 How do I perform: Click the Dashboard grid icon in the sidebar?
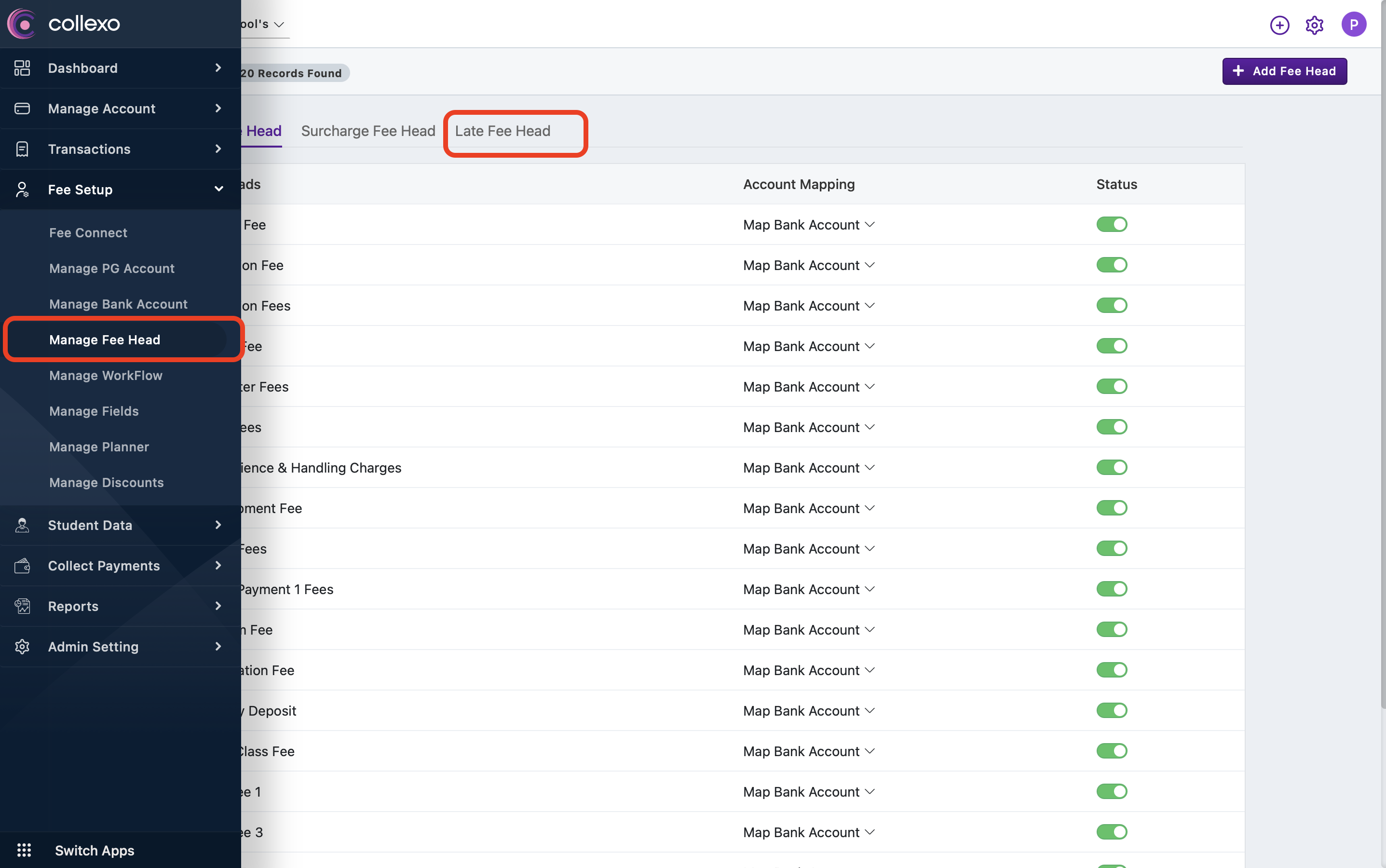coord(22,68)
